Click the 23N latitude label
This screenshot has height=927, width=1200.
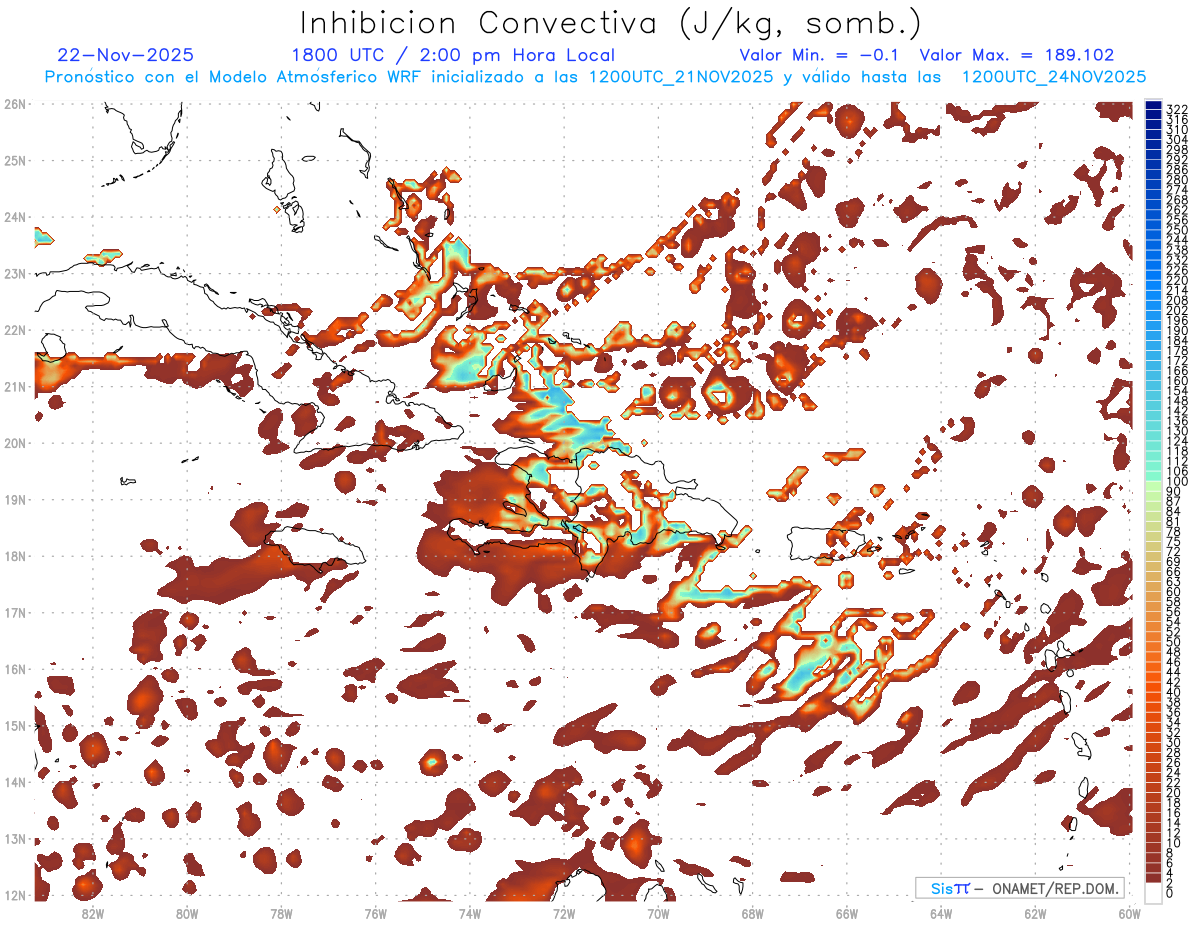click(x=15, y=273)
